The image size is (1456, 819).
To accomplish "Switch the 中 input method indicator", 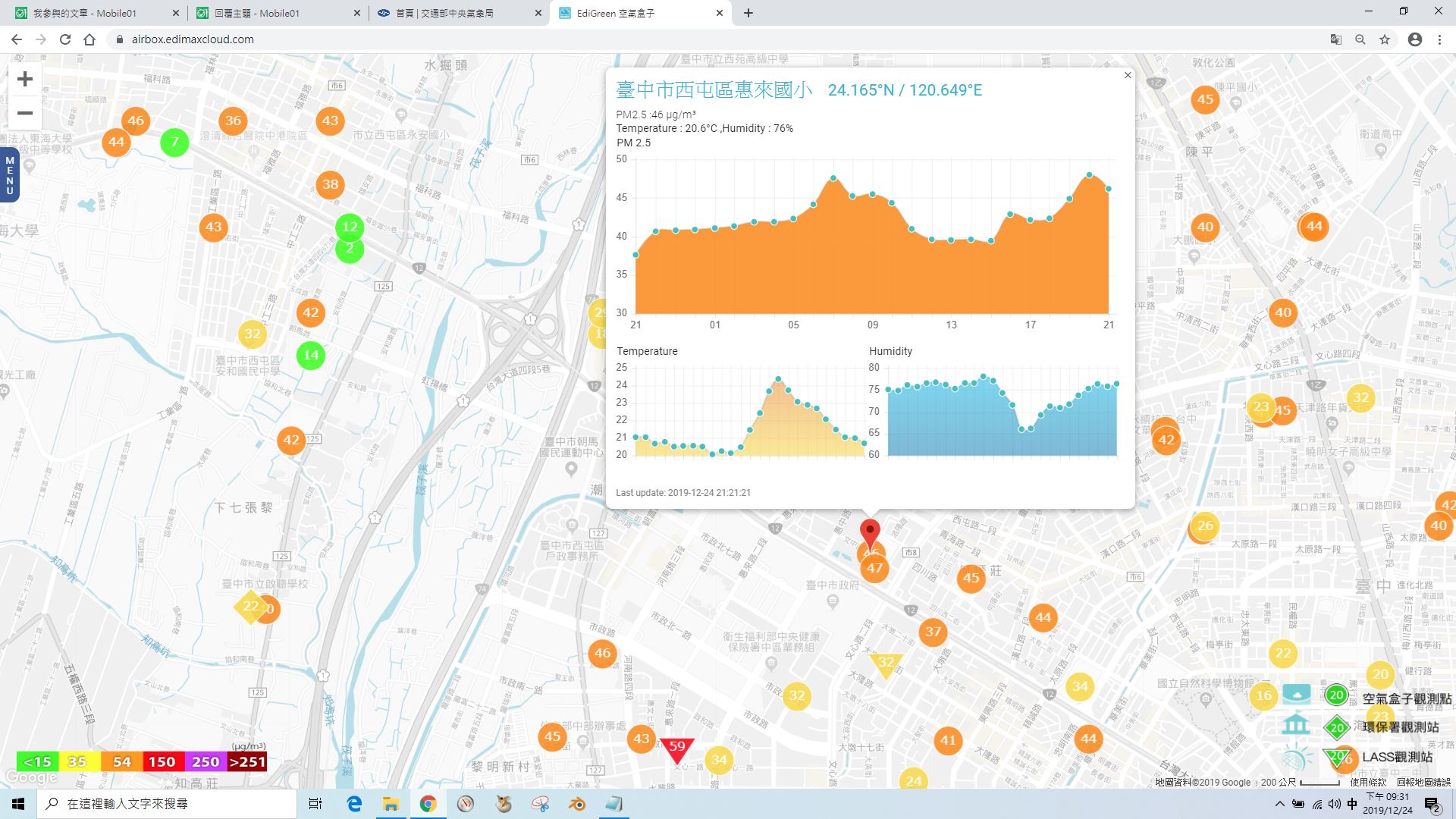I will click(1352, 804).
